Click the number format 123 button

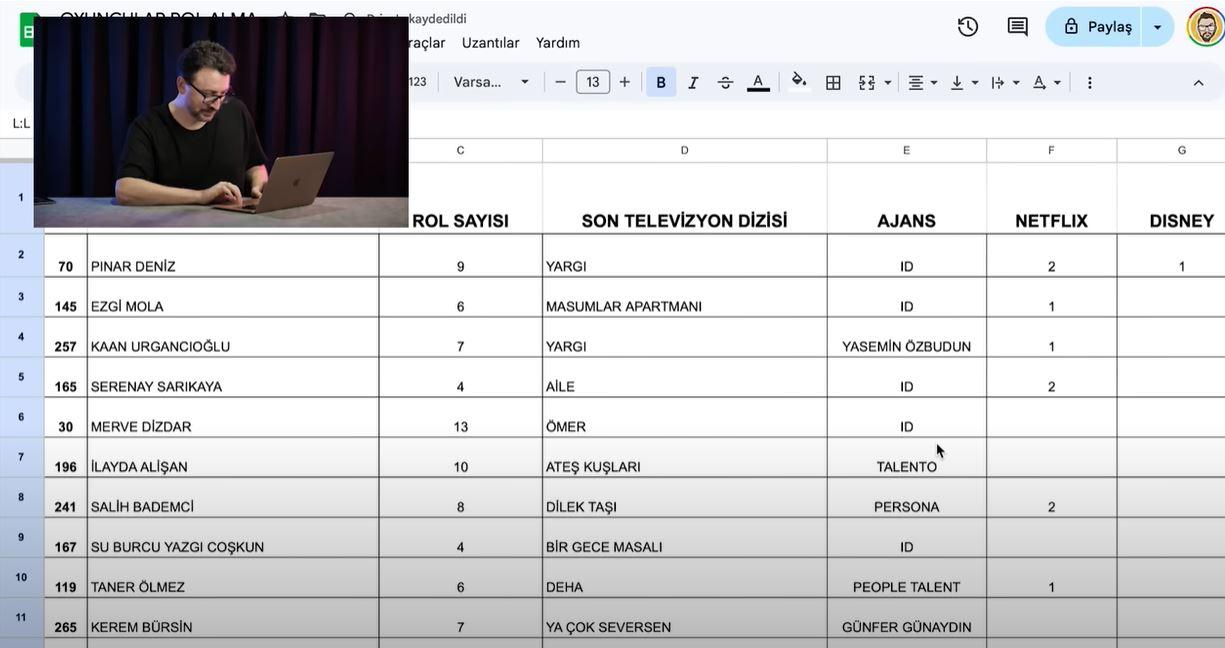click(417, 82)
